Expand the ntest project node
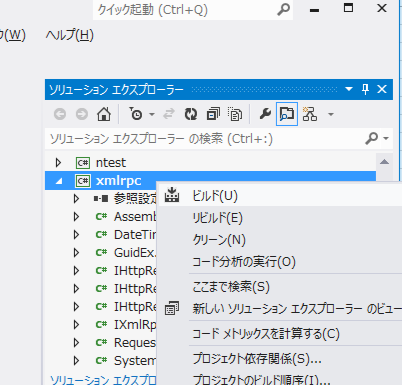Image resolution: width=402 pixels, height=385 pixels. coord(58,163)
